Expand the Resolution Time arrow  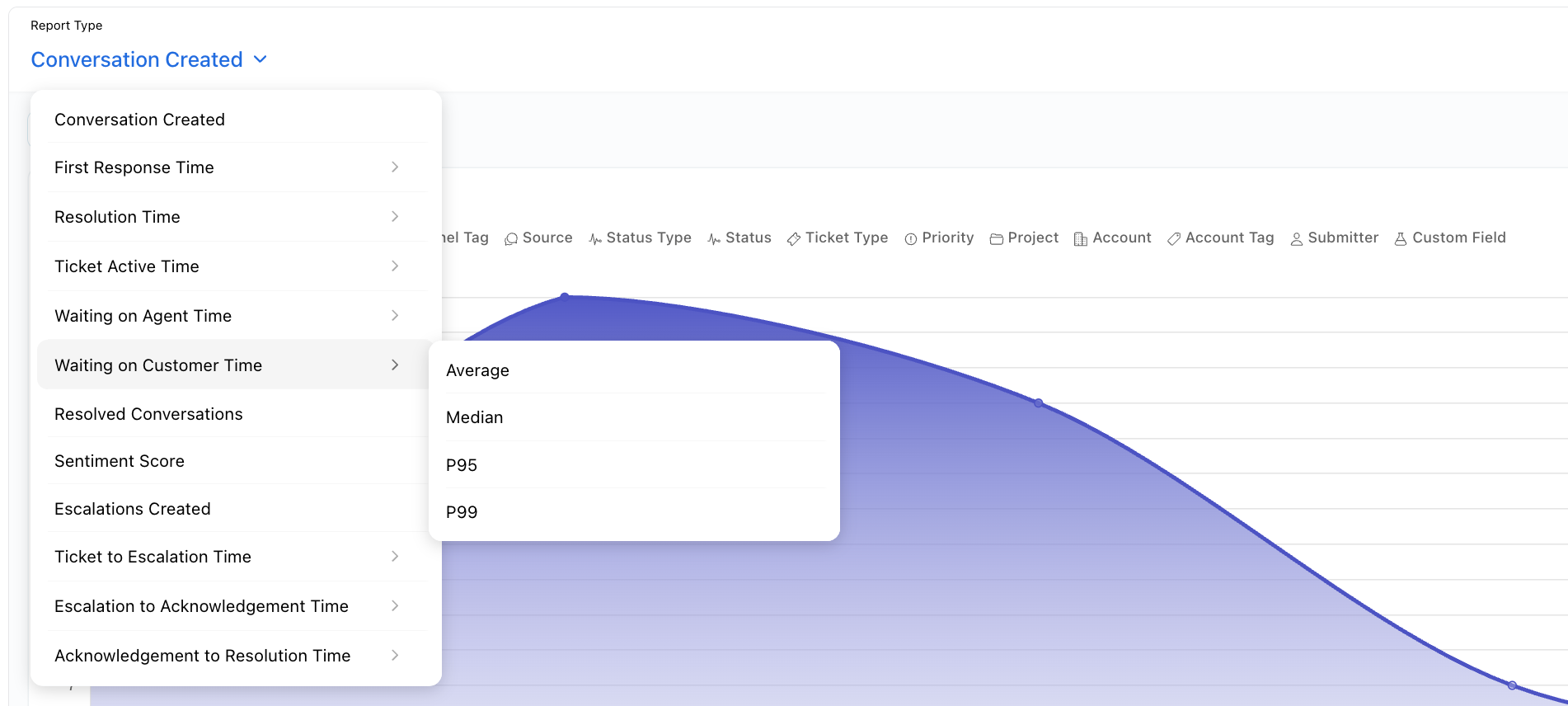coord(395,217)
